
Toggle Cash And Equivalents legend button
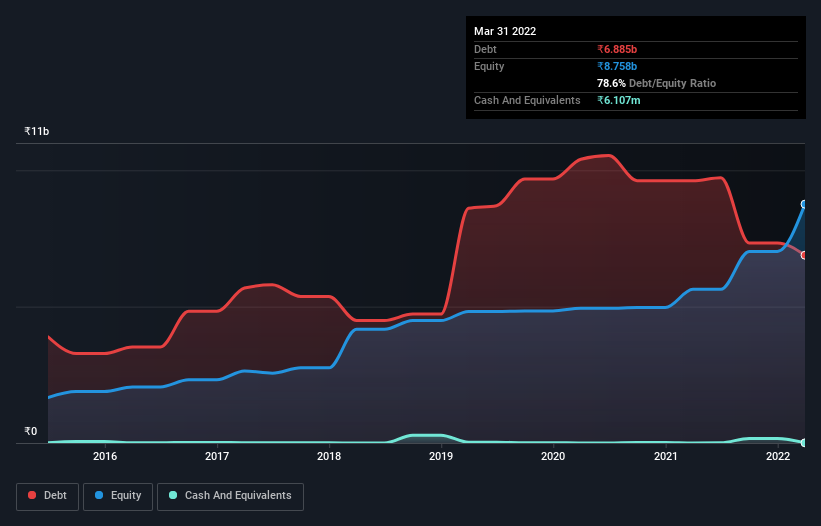tap(230, 496)
